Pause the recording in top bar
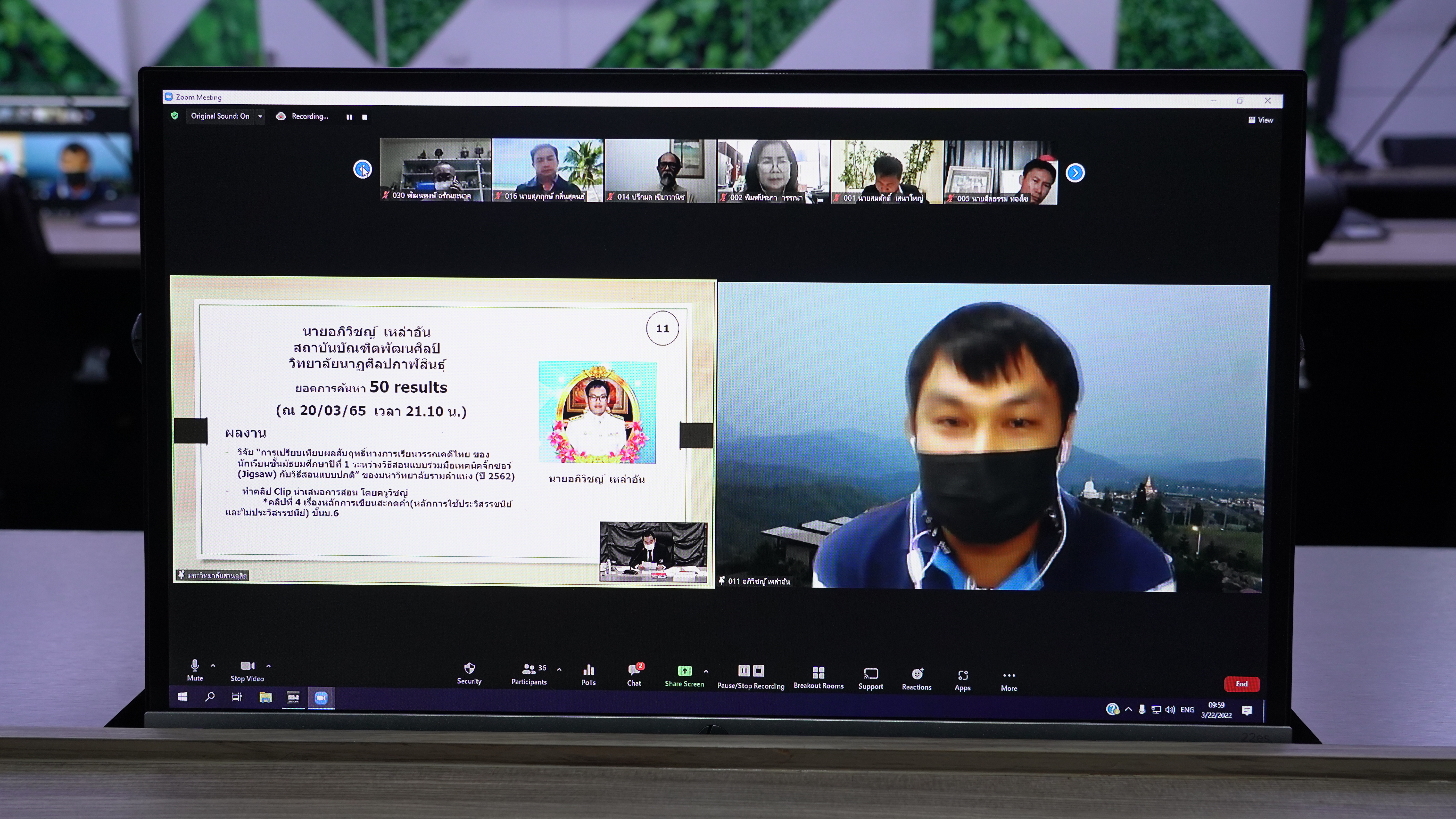Screen dimensions: 1456x819 point(349,117)
